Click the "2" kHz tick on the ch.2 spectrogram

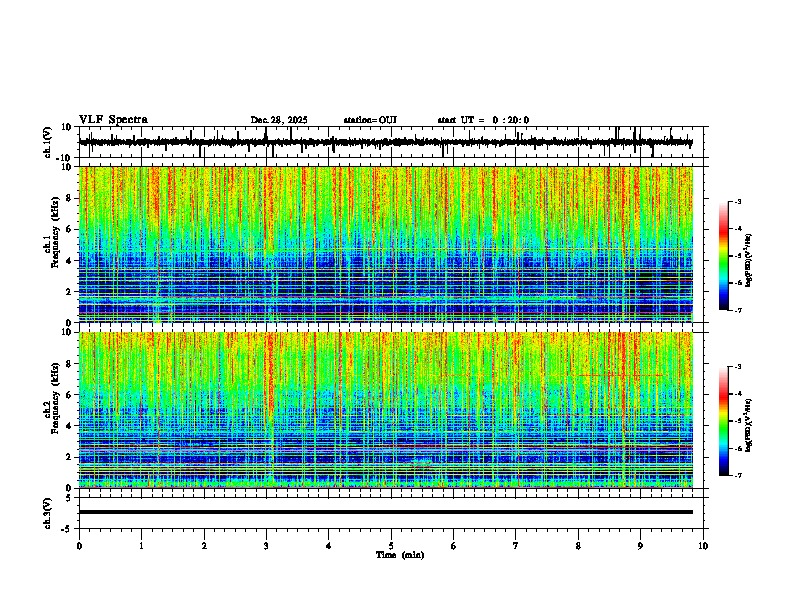tap(69, 457)
